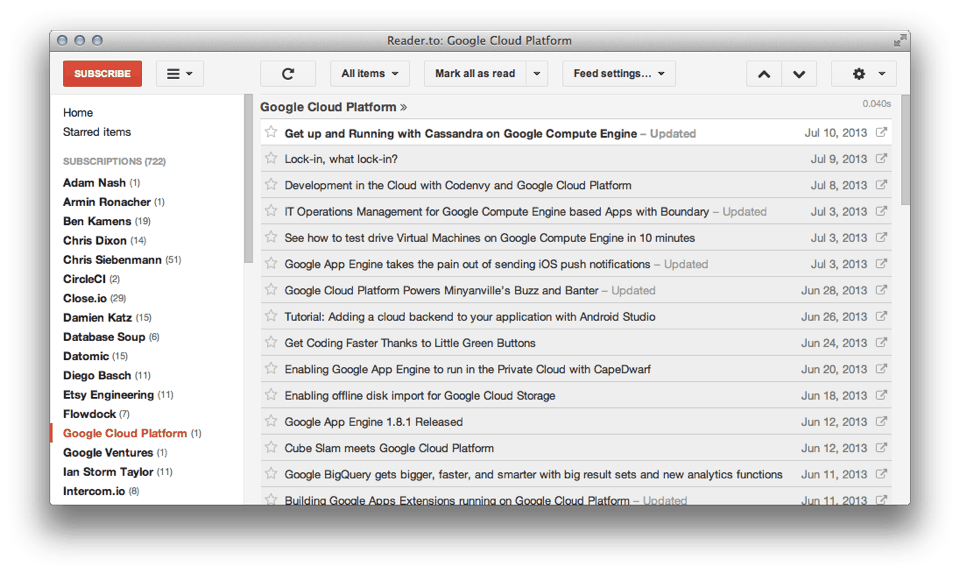
Task: Open App Engine 1.8.1 external link icon
Action: [881, 422]
